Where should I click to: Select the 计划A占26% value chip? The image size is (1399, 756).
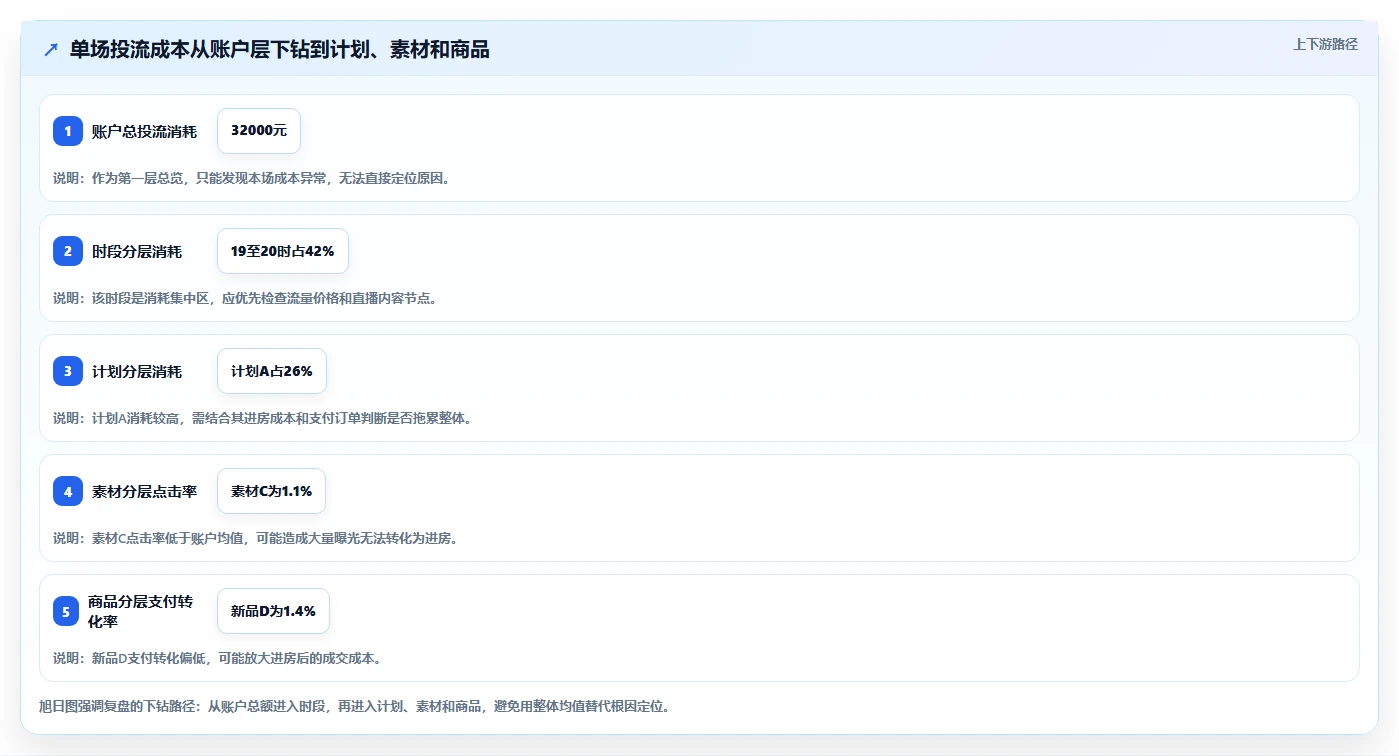(272, 371)
